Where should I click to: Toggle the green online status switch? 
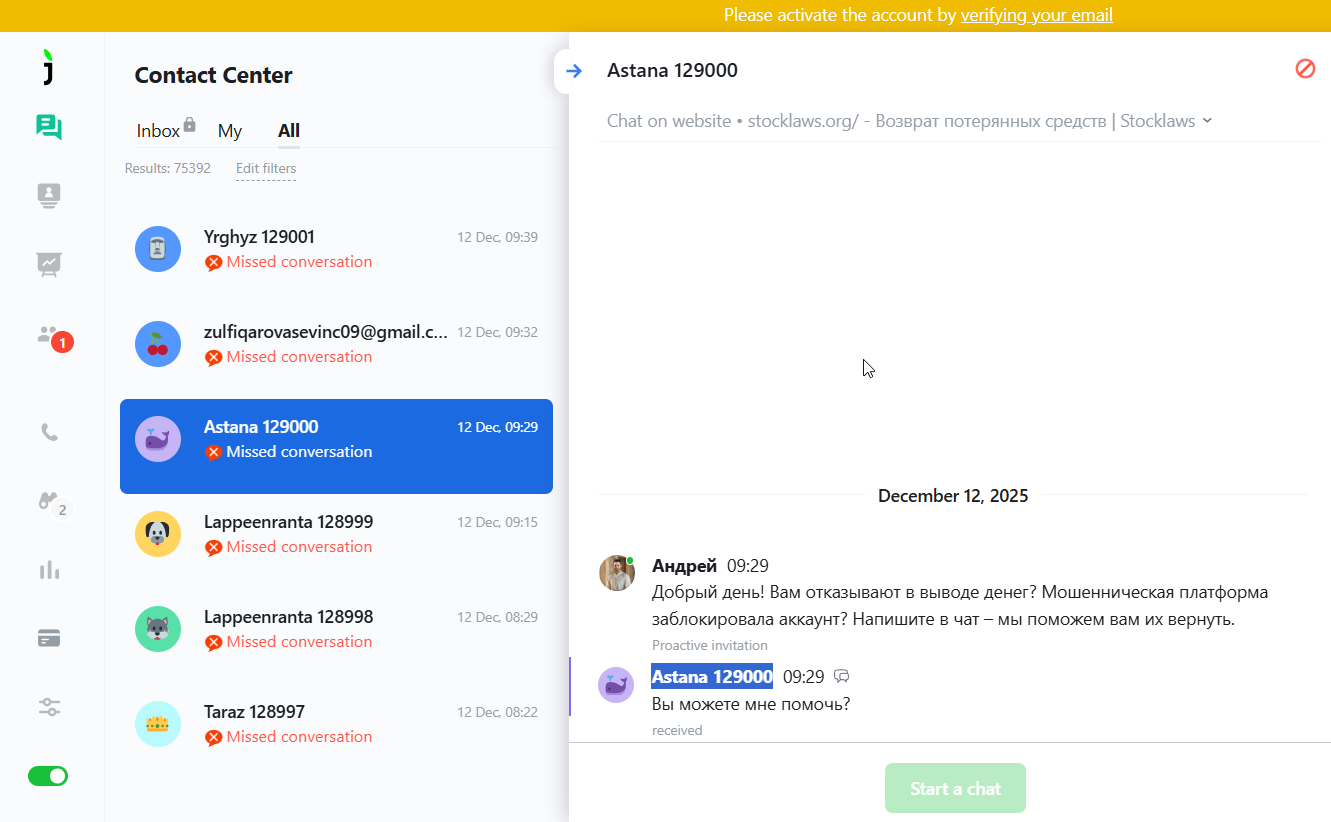pos(48,776)
